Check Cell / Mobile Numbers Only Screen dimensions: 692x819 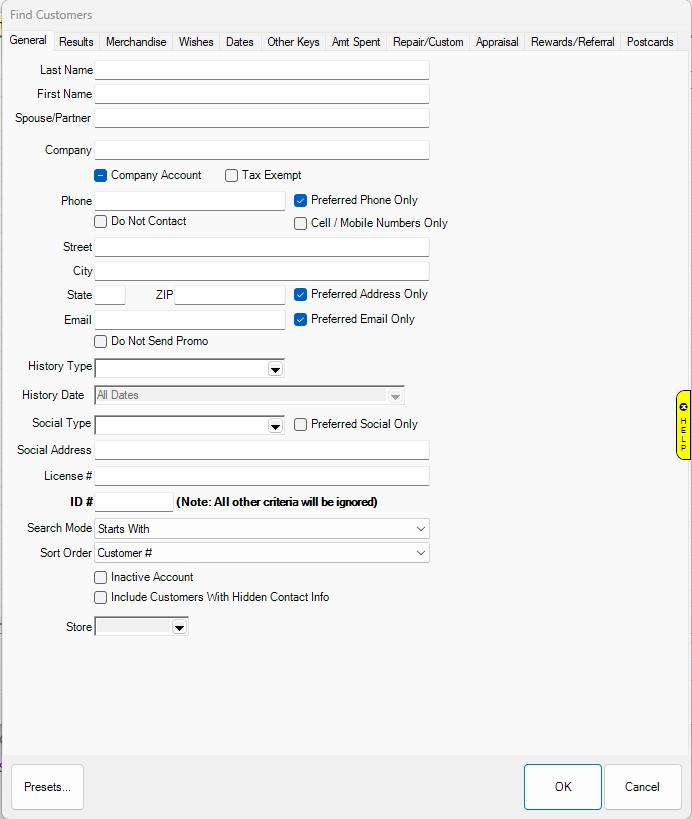point(301,224)
